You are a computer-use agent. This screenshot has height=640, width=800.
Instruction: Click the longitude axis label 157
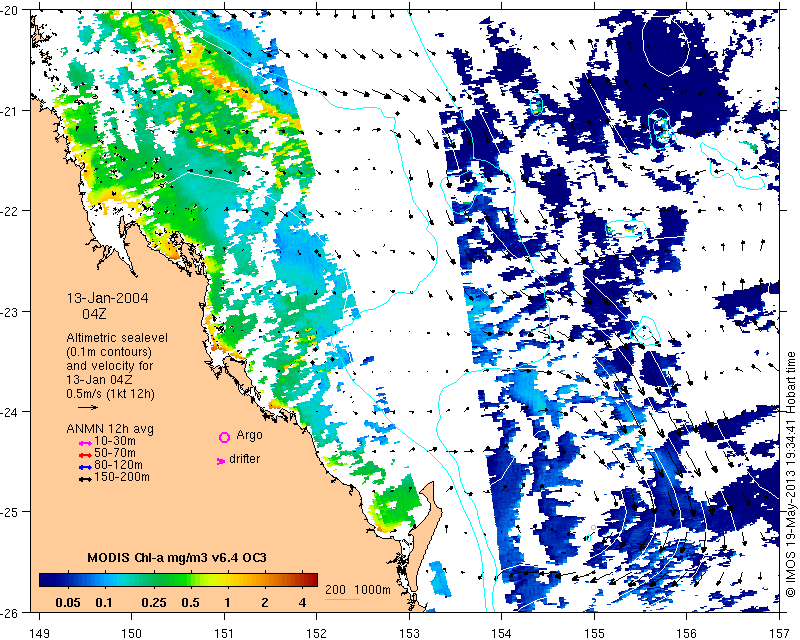point(780,633)
